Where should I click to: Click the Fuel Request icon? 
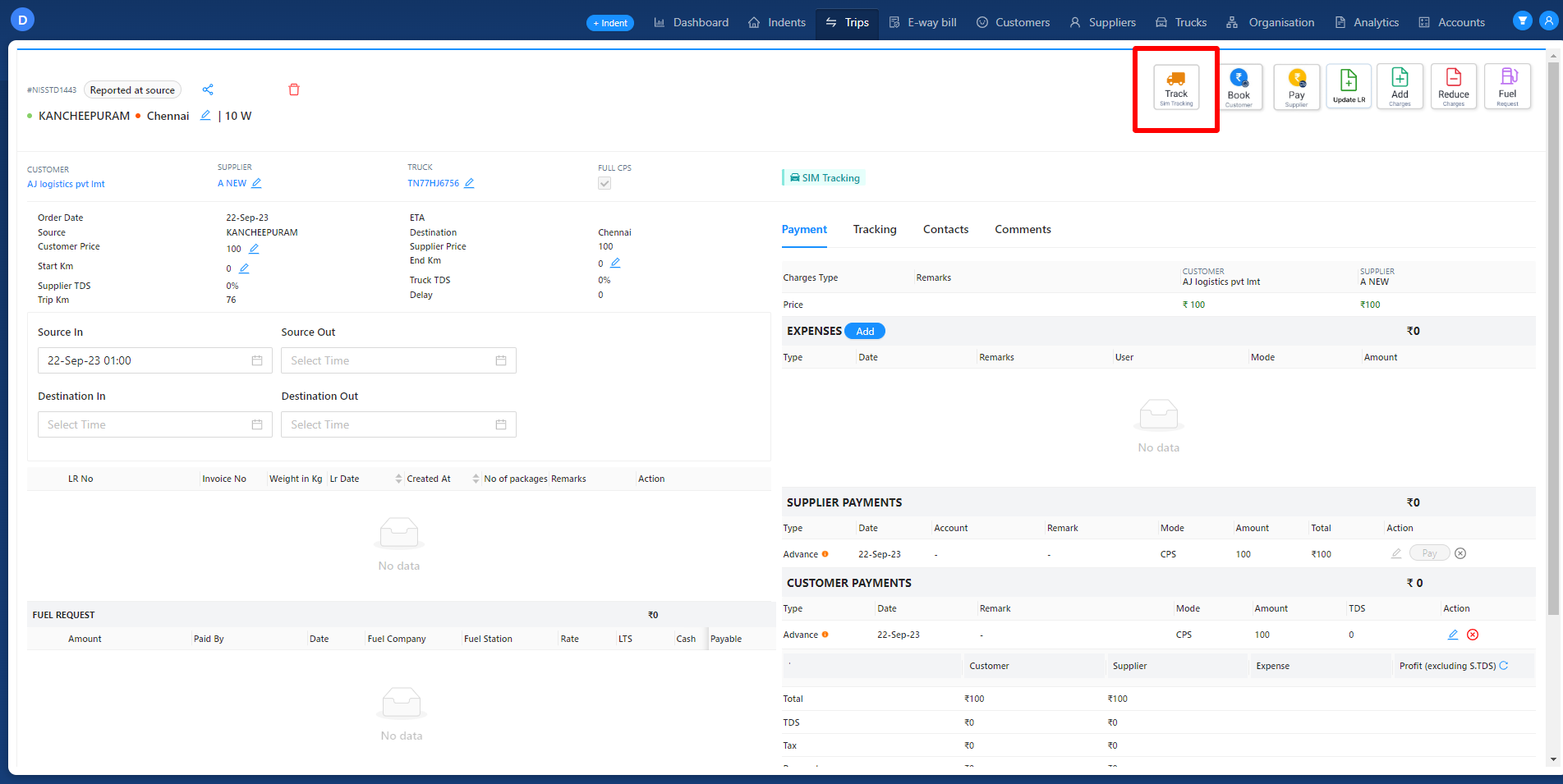1507,87
